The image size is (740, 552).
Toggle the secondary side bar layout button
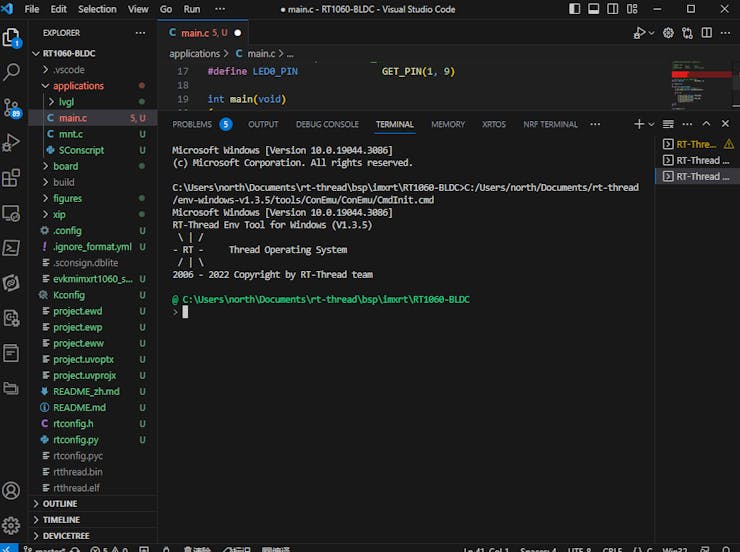click(615, 9)
